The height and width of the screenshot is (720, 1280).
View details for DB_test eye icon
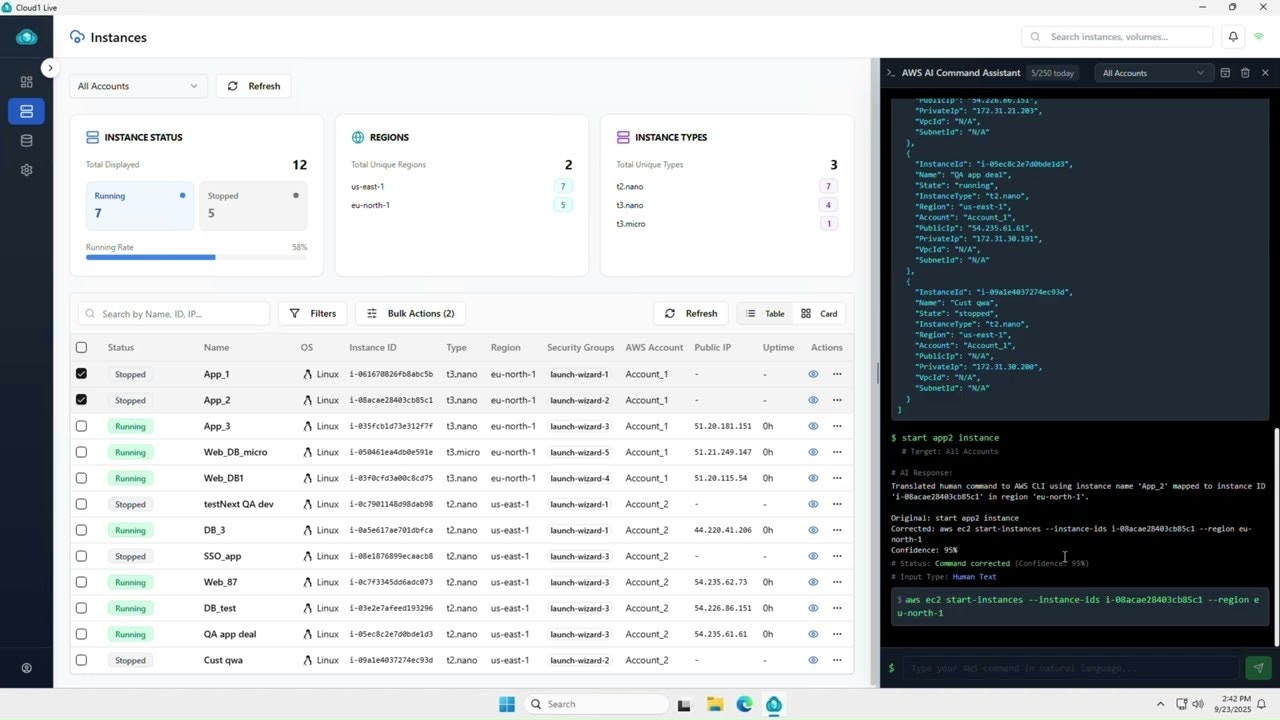pyautogui.click(x=813, y=608)
